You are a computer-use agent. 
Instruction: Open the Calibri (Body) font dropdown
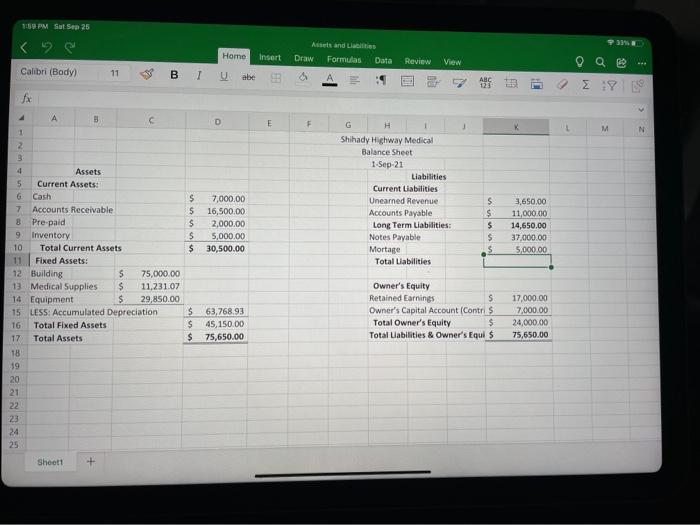click(x=56, y=72)
